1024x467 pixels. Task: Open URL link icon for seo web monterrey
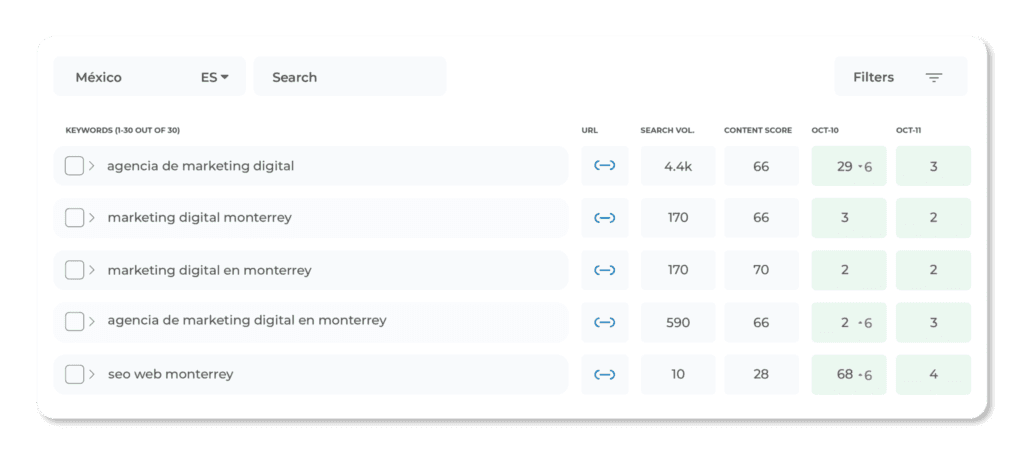(x=604, y=375)
